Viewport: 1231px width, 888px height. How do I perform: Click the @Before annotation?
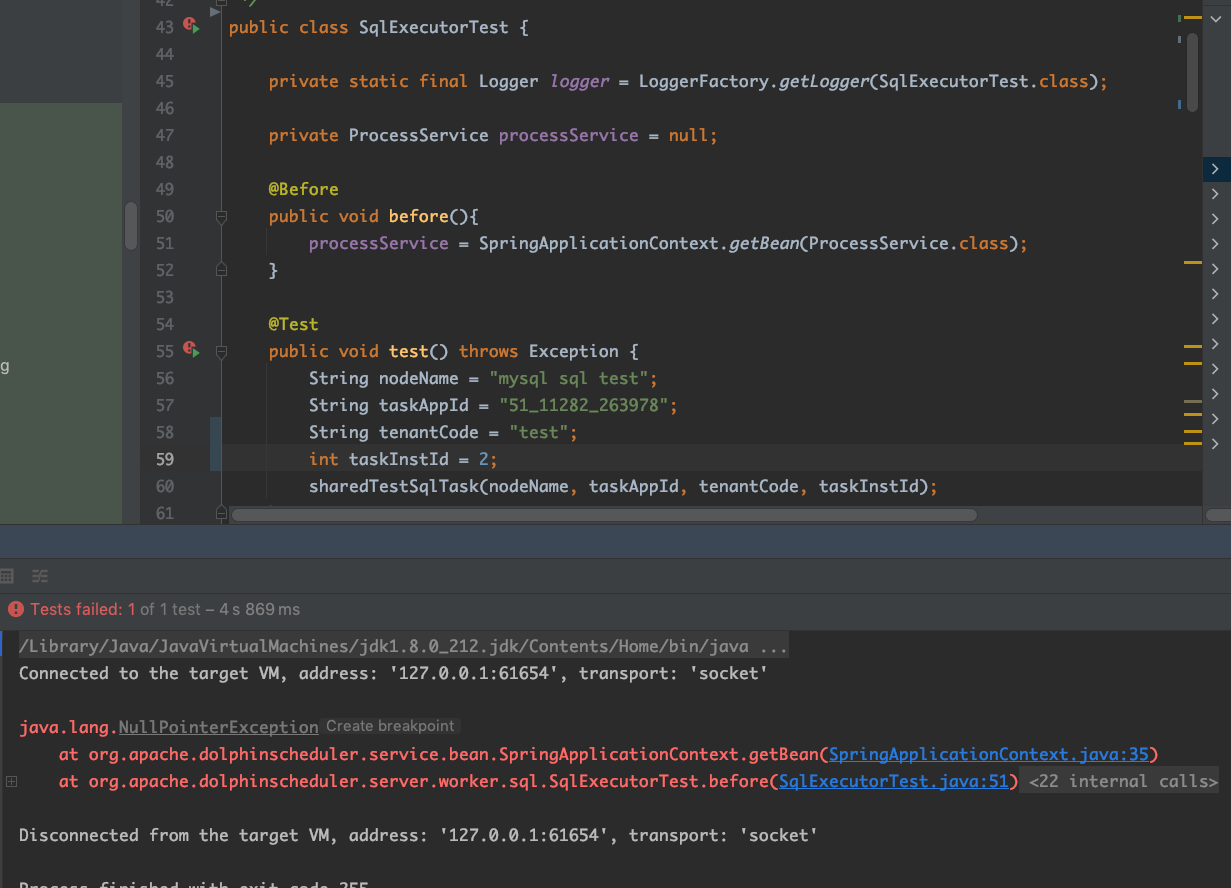303,189
